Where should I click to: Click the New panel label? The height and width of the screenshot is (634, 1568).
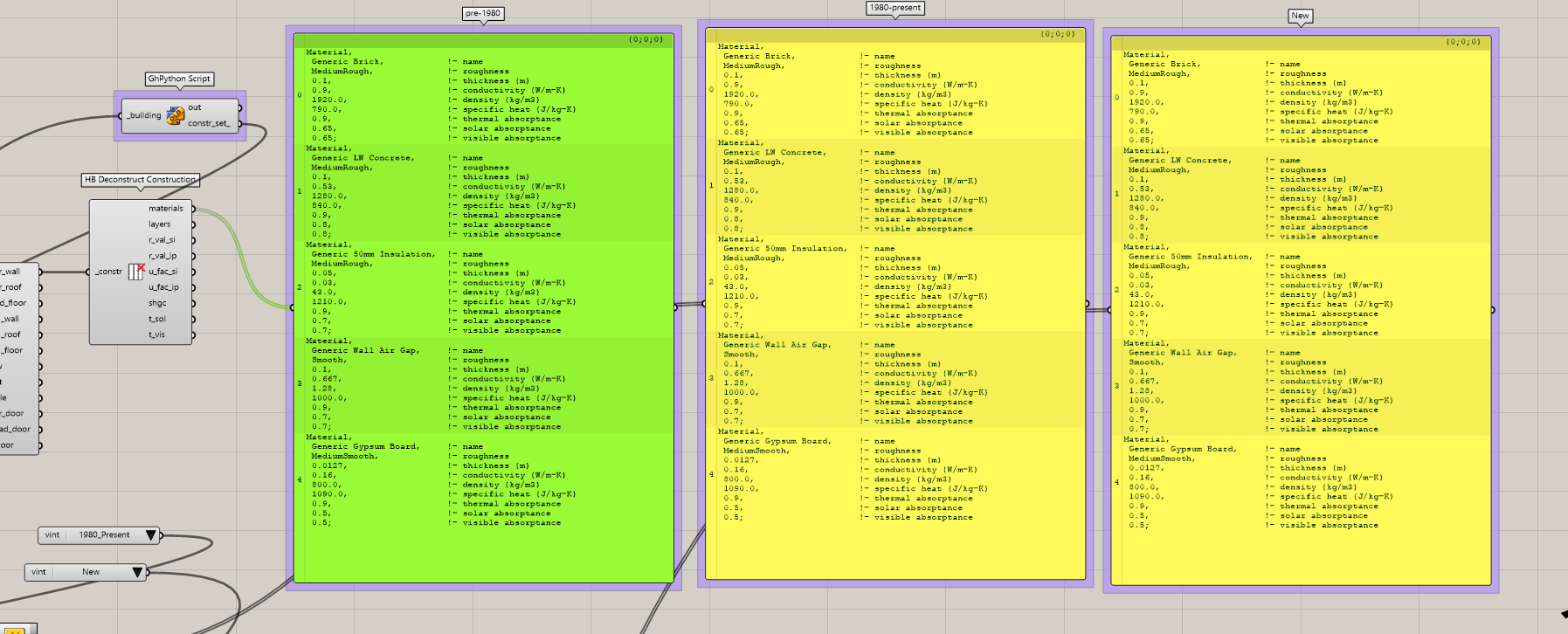pos(1300,16)
